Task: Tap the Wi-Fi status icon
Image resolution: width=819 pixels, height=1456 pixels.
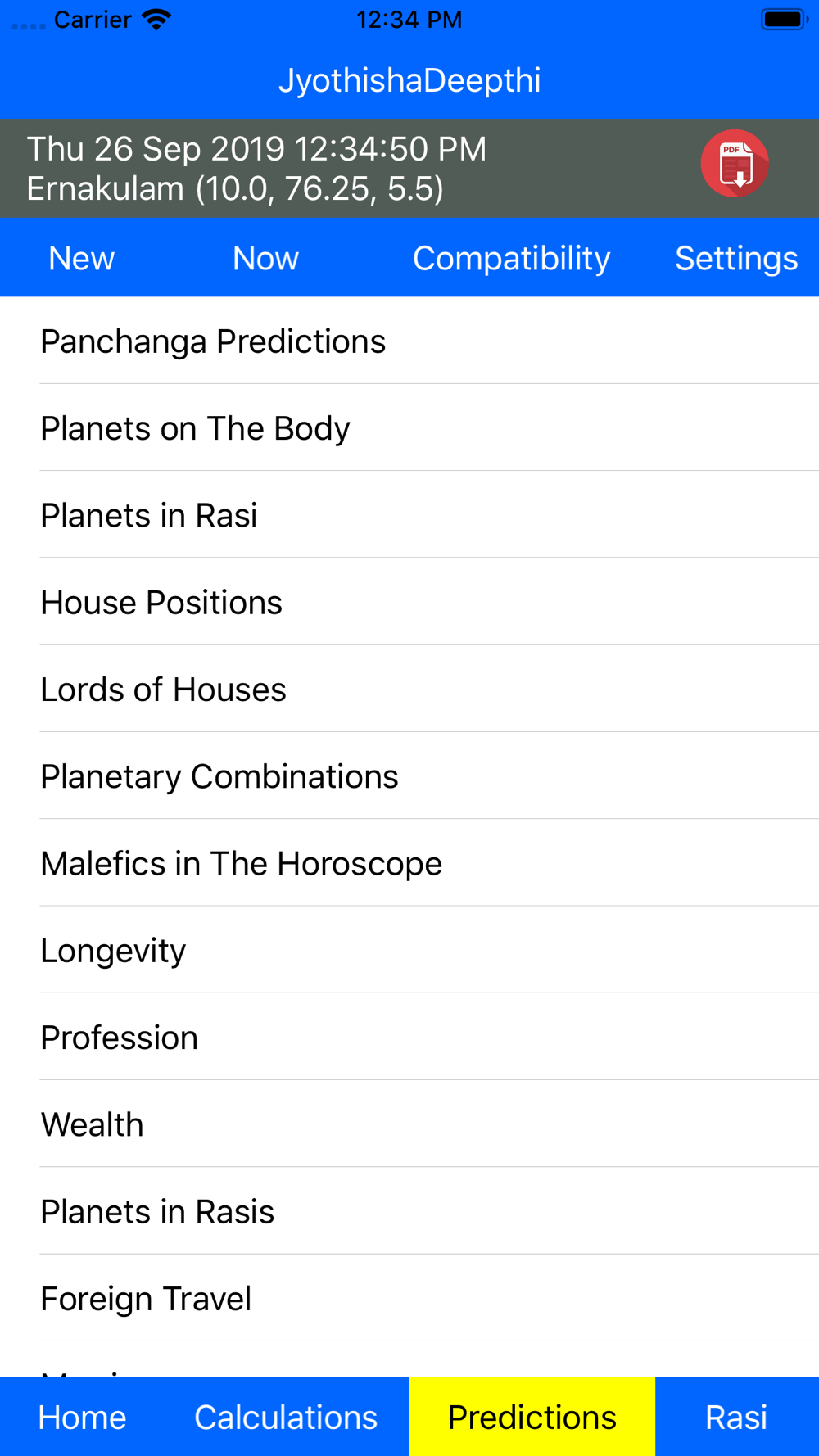Action: point(156,20)
